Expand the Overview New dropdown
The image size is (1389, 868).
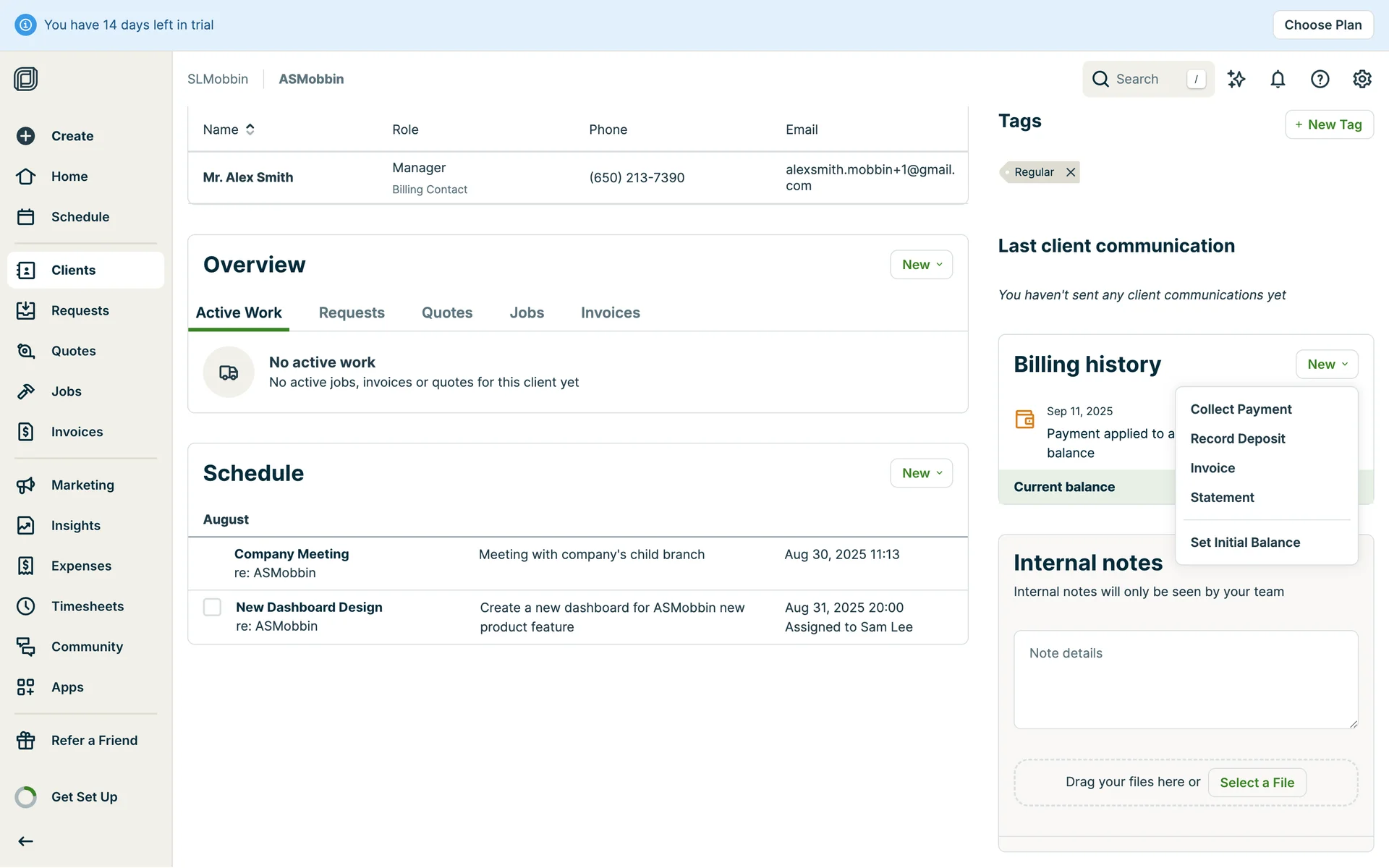pyautogui.click(x=921, y=265)
